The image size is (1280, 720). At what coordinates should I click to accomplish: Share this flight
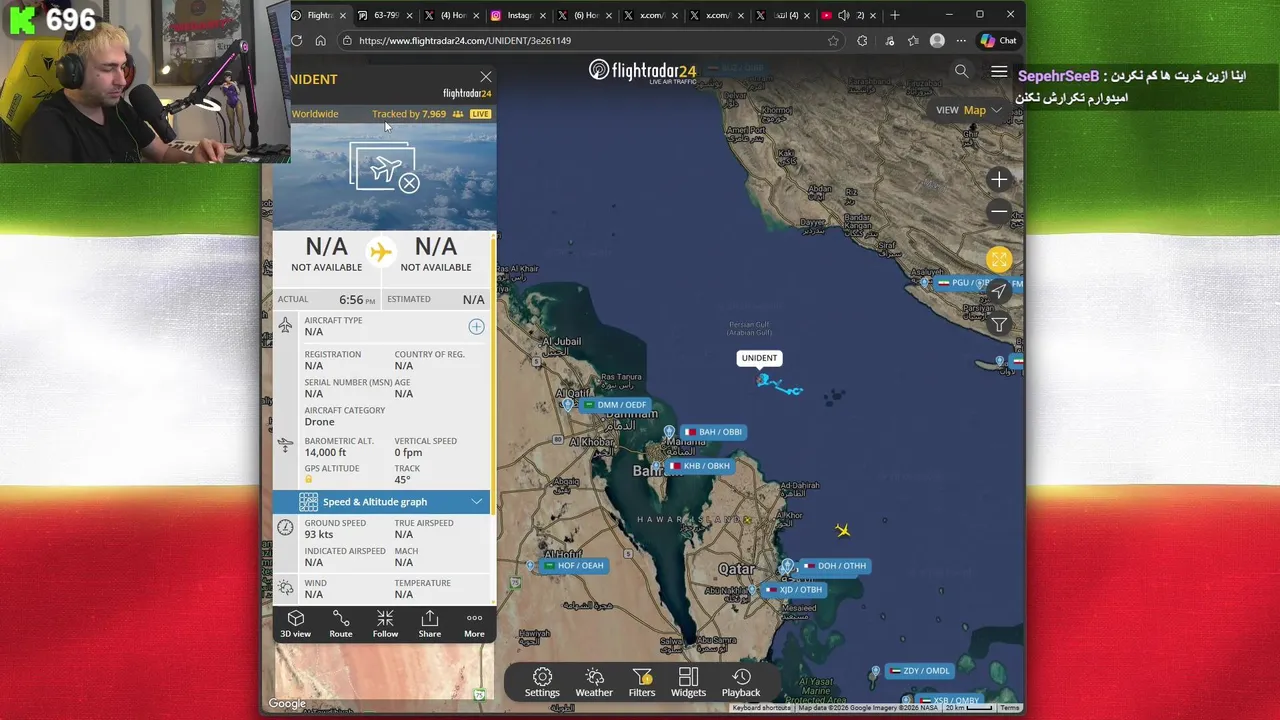430,624
